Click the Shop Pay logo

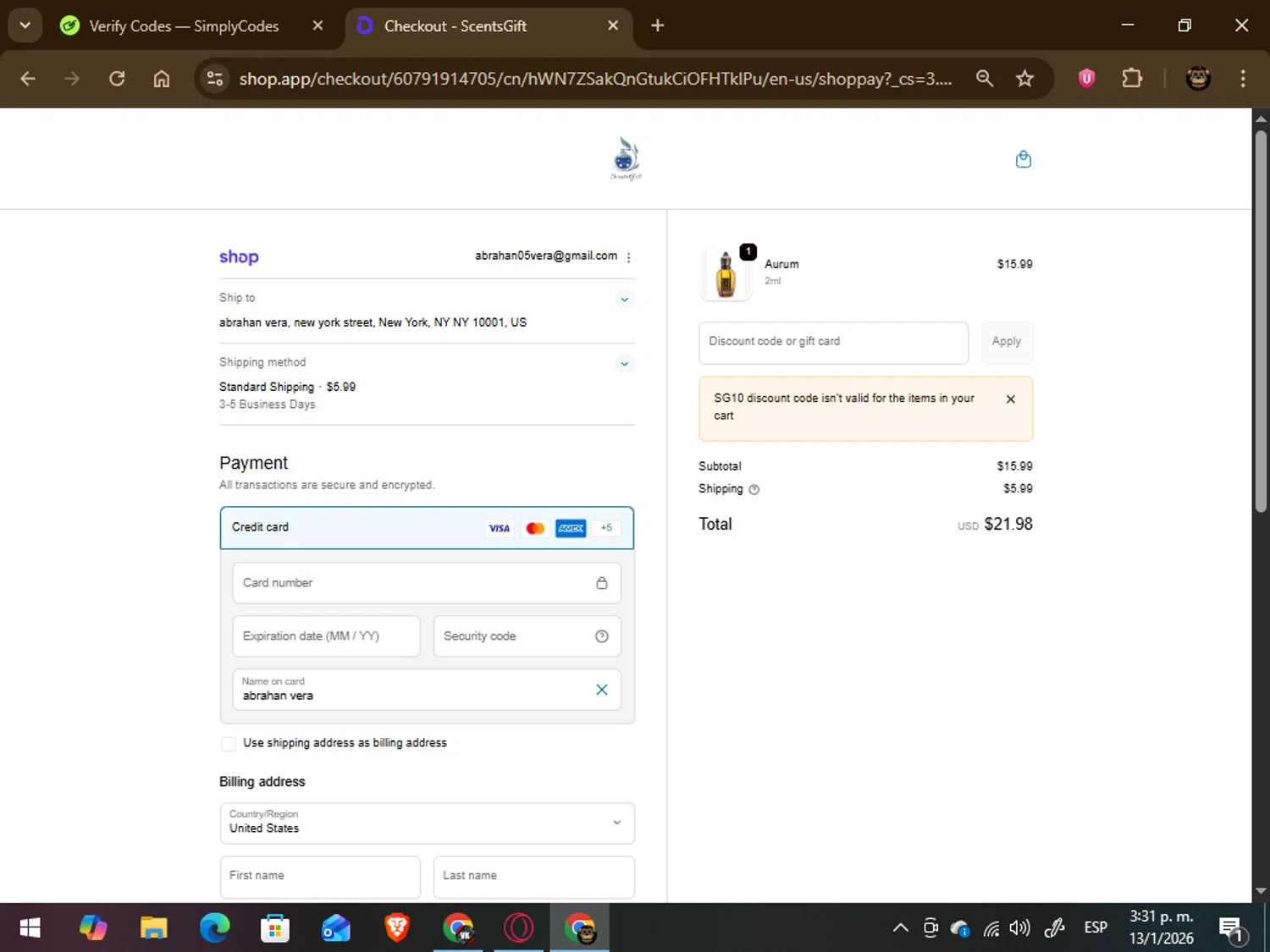pos(239,257)
